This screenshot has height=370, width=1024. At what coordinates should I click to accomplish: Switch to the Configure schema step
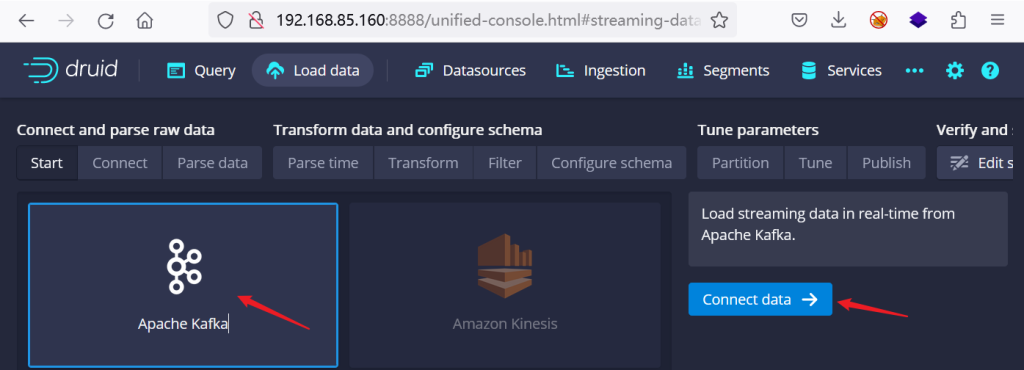point(611,163)
